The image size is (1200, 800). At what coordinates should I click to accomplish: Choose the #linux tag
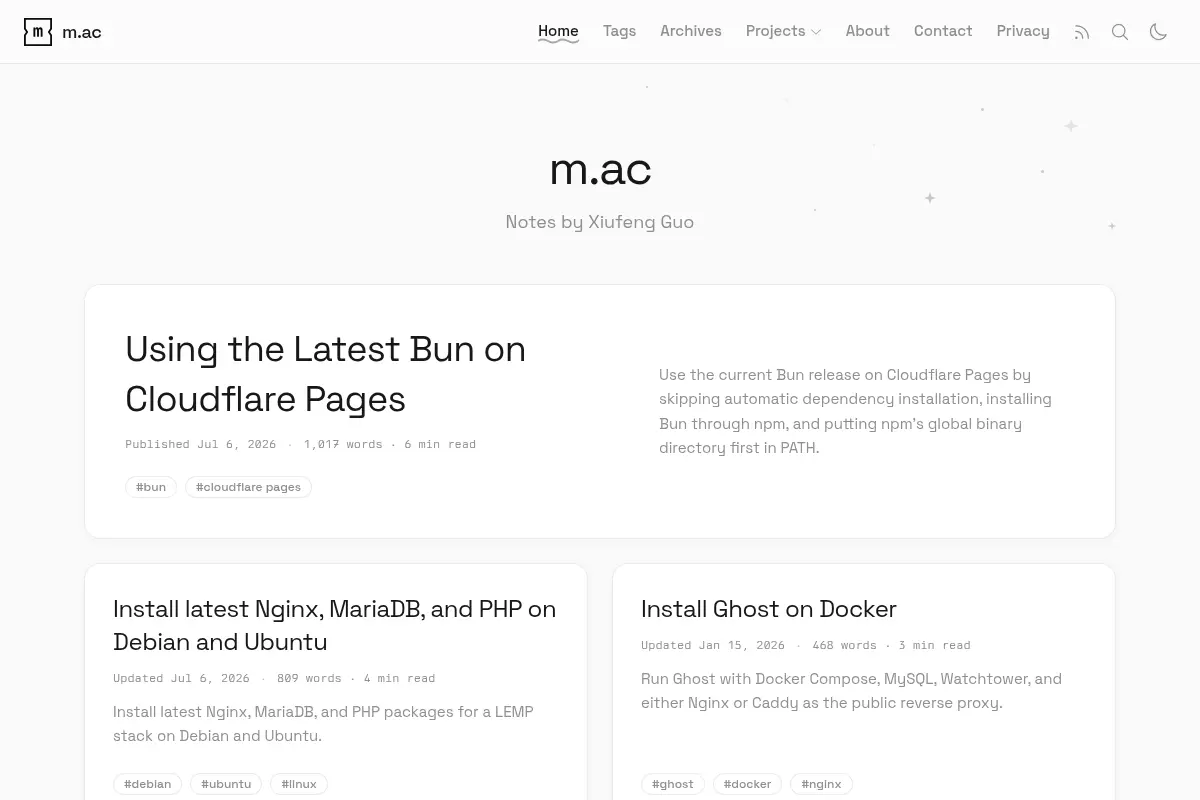point(299,784)
